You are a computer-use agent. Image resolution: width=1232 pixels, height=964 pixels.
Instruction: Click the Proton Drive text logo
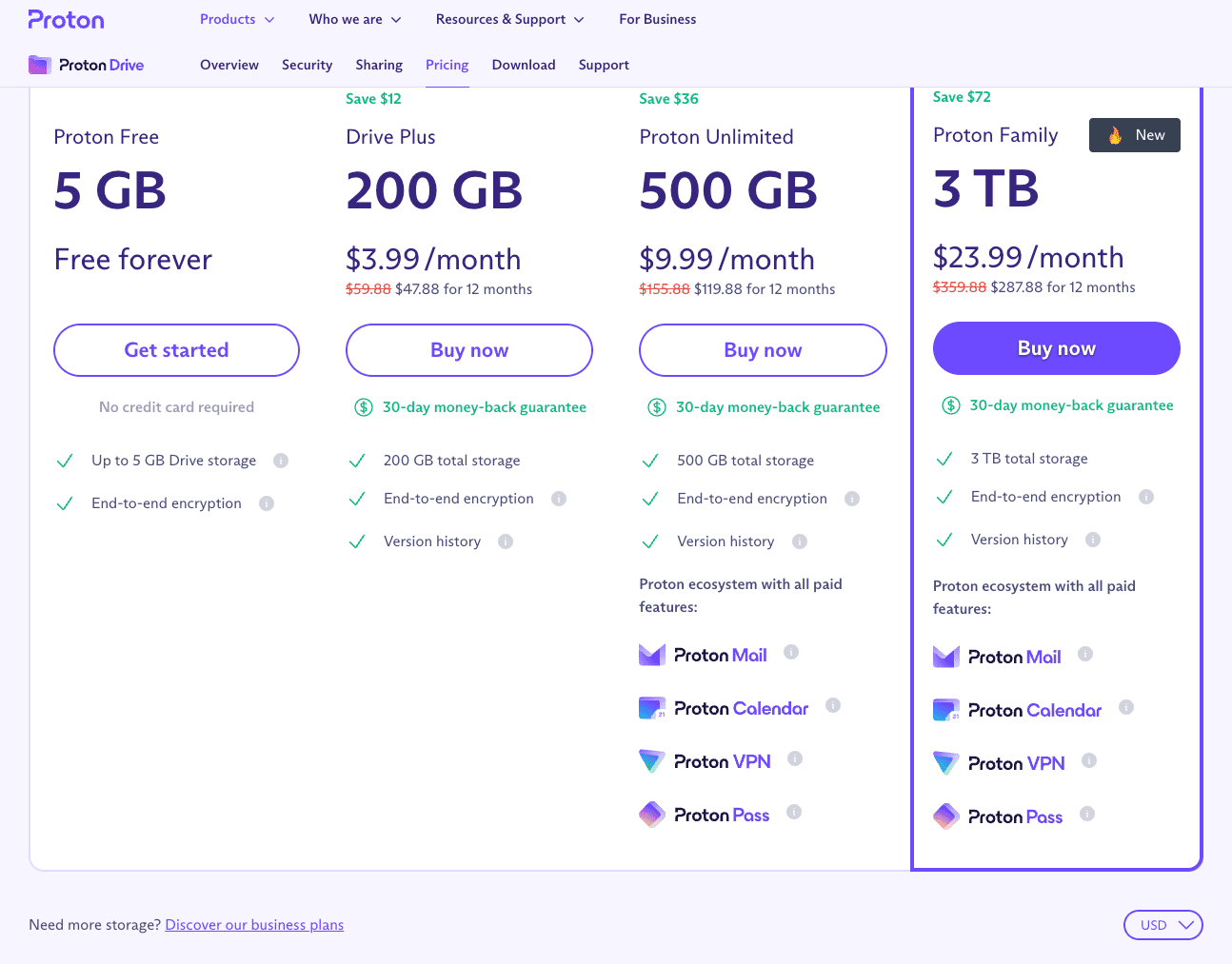[101, 65]
